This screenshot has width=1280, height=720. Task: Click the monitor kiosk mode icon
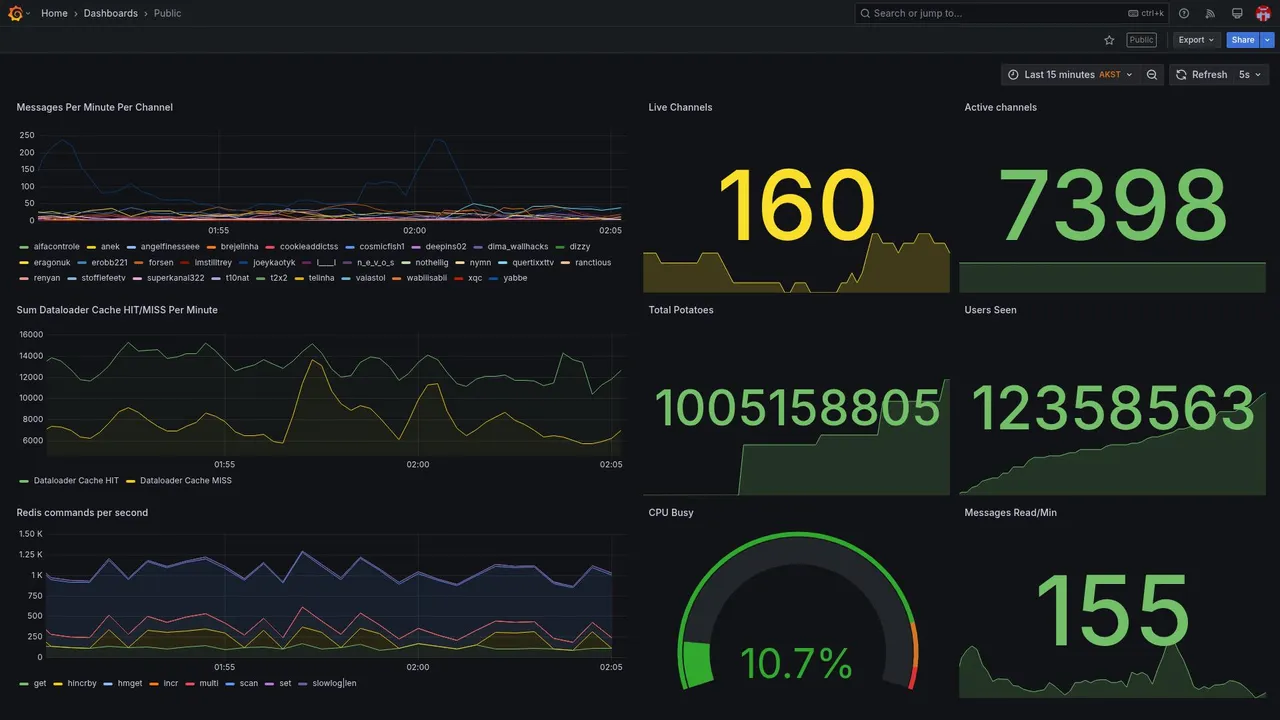tap(1237, 13)
